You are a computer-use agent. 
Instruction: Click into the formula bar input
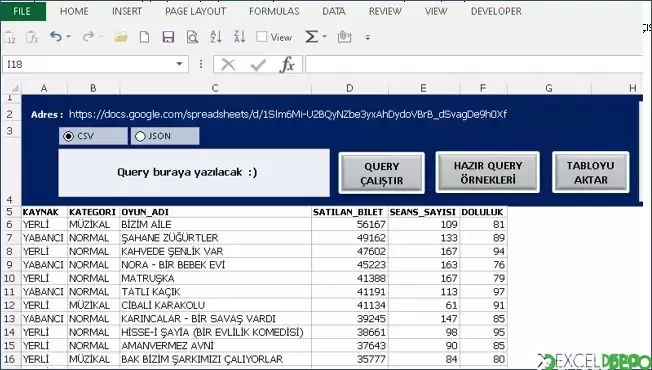474,64
